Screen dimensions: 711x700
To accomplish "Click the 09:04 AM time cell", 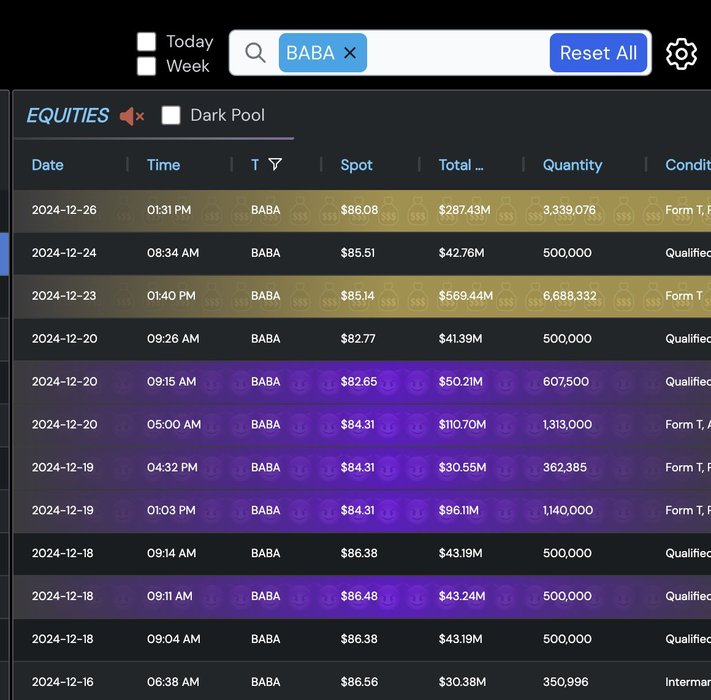I will [173, 639].
